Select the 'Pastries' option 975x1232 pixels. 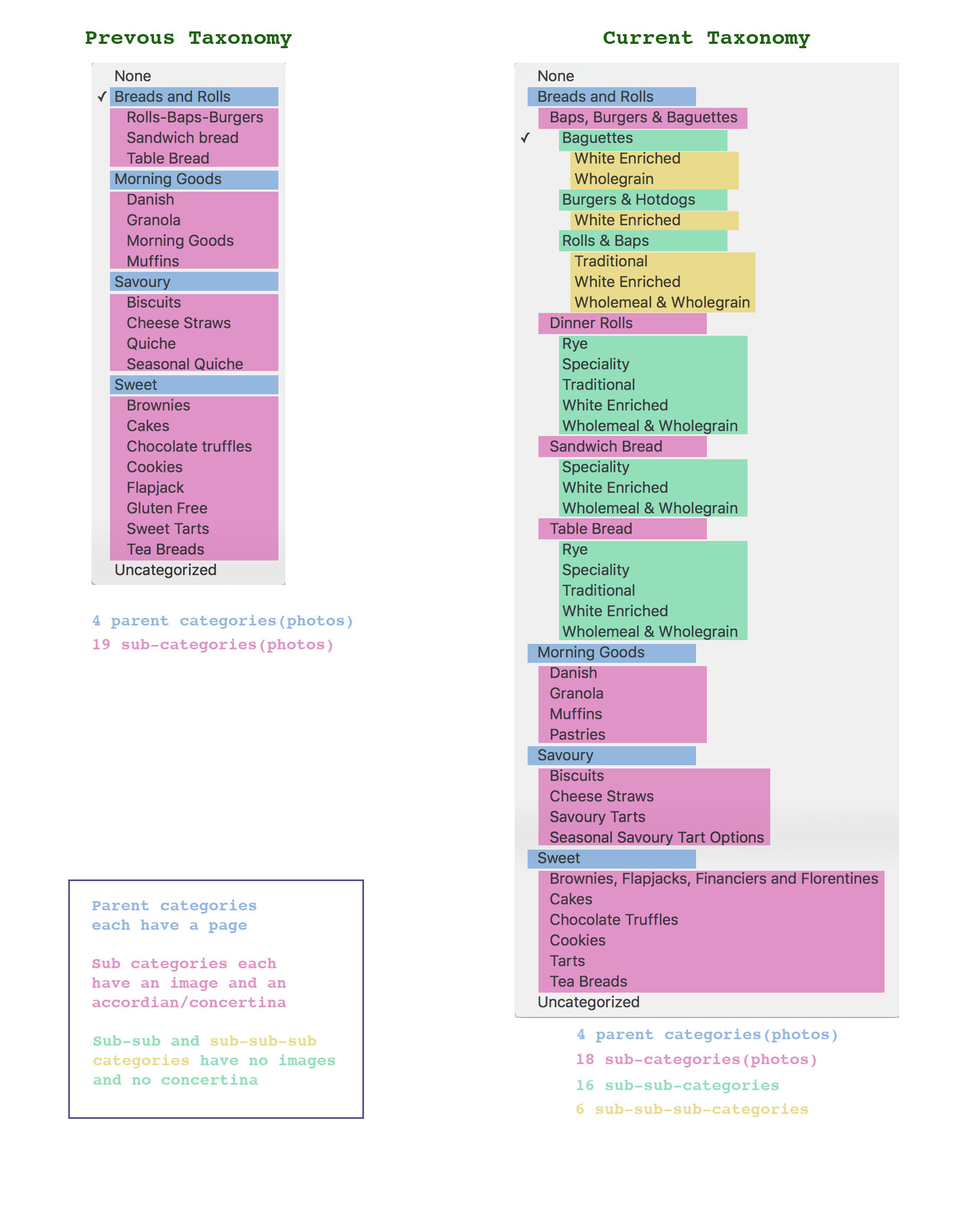[x=577, y=734]
